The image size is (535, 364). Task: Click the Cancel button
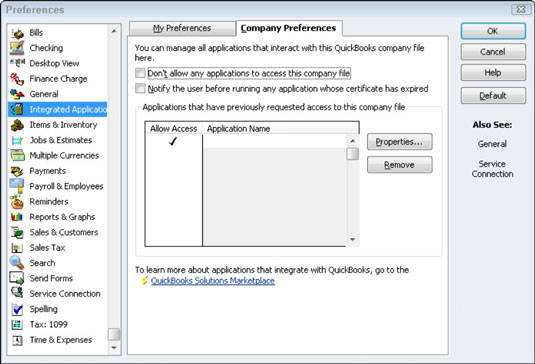tap(493, 52)
